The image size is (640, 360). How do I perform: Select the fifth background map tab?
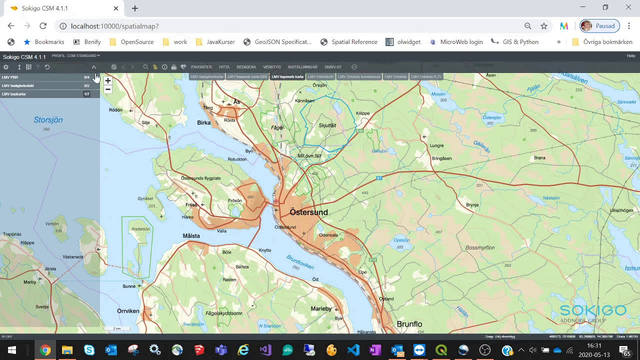coord(359,77)
